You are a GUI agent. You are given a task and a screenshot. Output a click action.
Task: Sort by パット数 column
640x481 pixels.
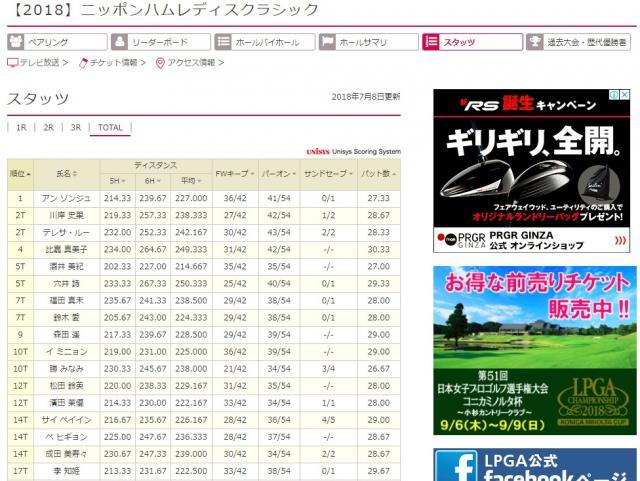coord(379,174)
